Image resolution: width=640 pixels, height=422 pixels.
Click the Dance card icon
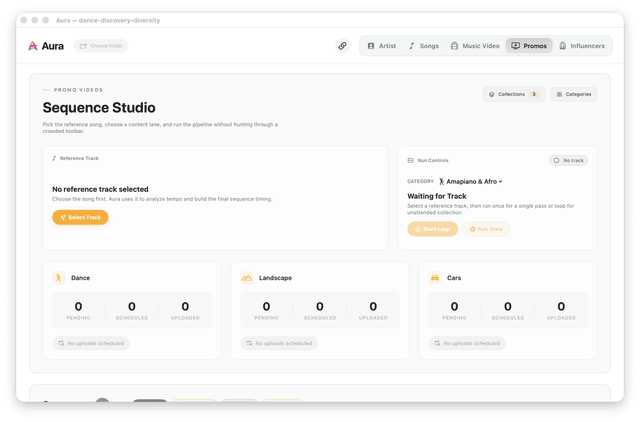[x=58, y=278]
